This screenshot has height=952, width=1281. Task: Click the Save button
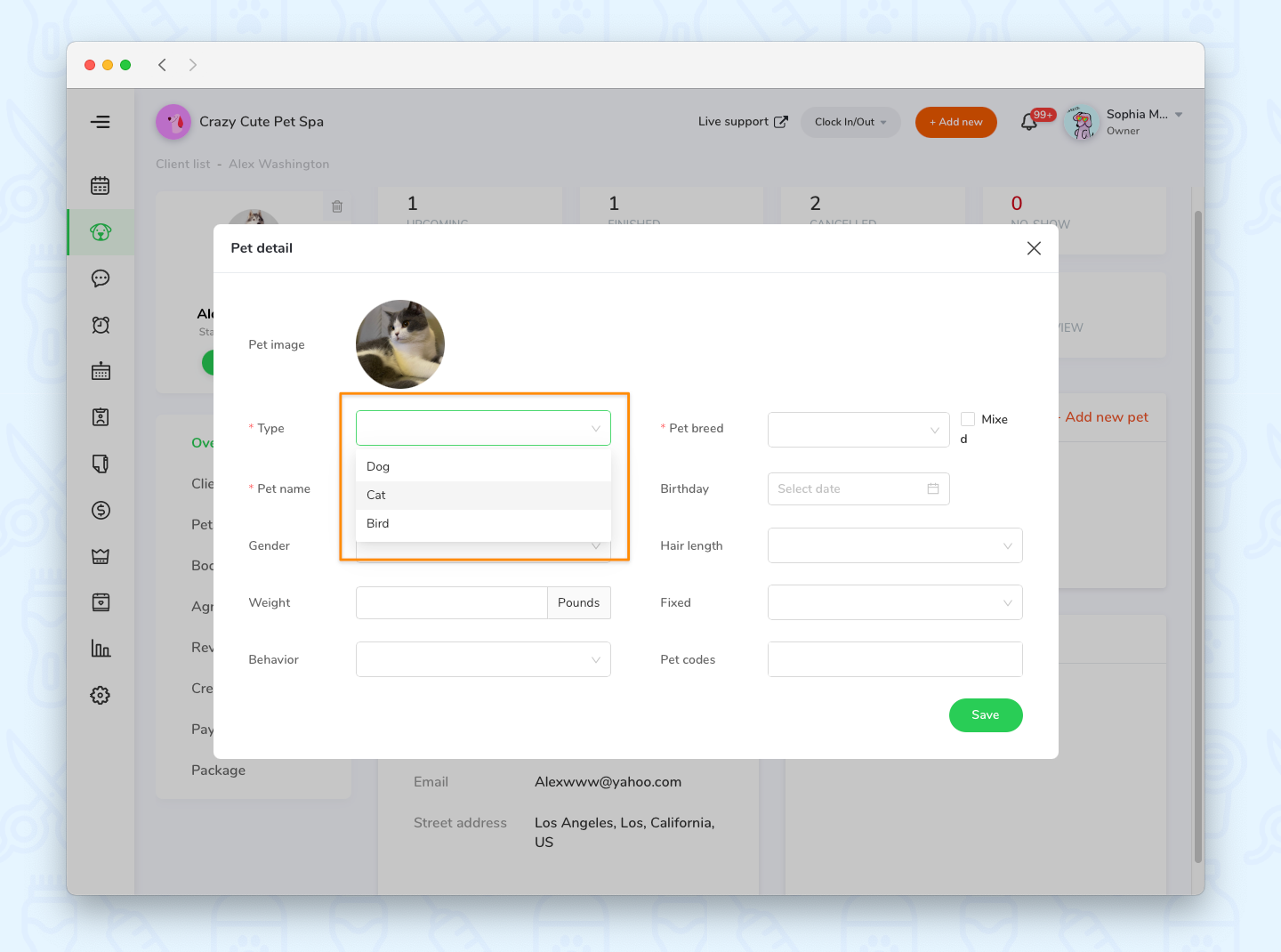[986, 715]
